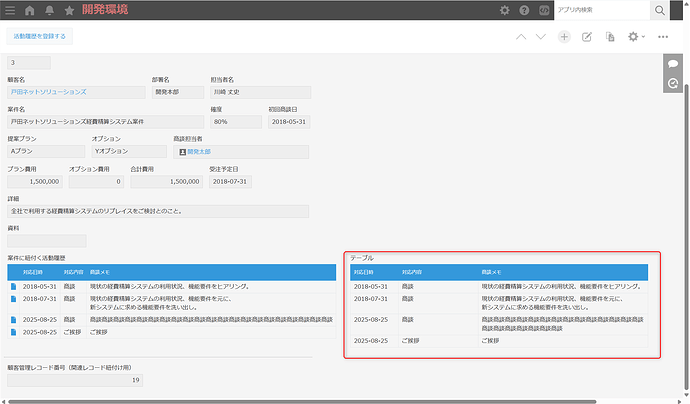Open bookmarks star icon
This screenshot has height=404, width=690.
(69, 10)
